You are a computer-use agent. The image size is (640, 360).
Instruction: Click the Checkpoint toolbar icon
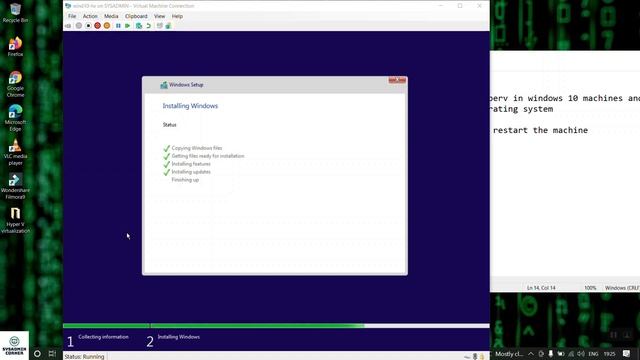139,26
